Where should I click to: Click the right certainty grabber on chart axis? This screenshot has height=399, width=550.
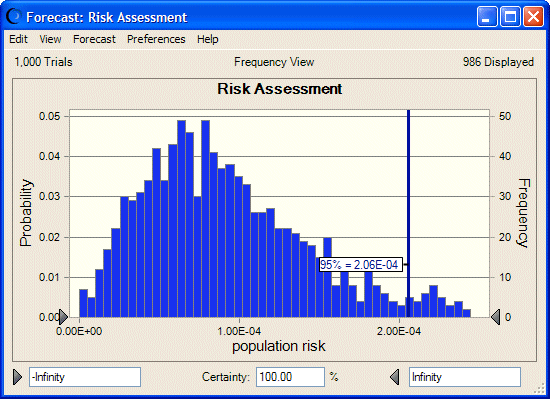(495, 317)
